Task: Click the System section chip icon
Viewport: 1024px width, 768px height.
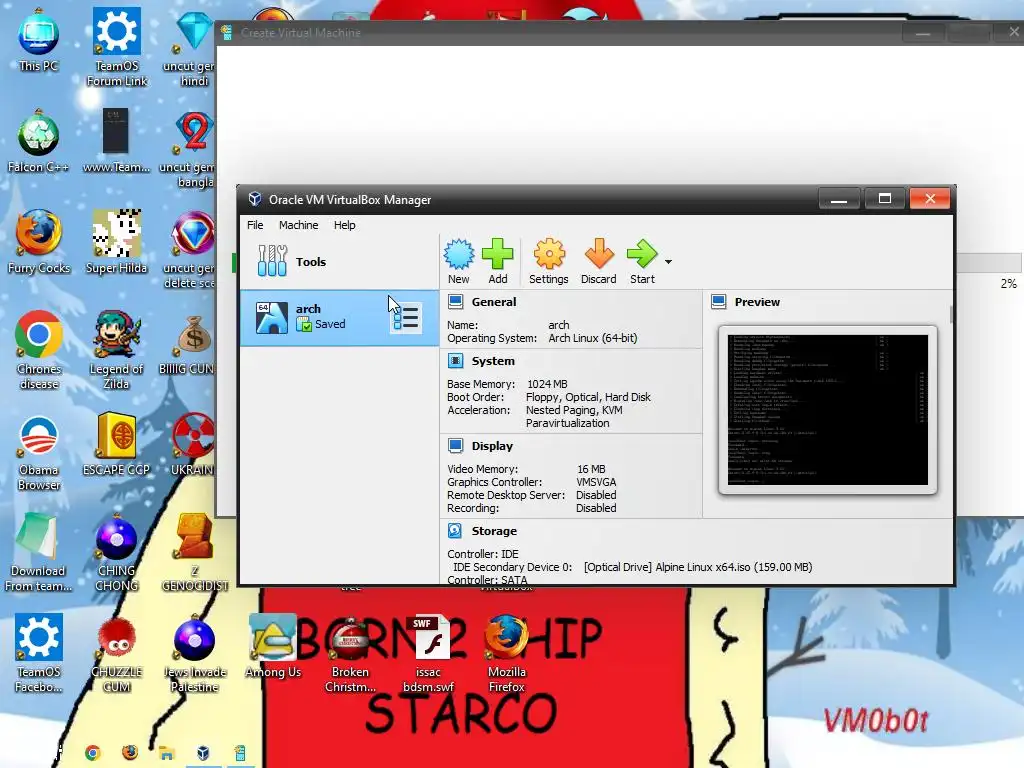Action: pos(455,360)
